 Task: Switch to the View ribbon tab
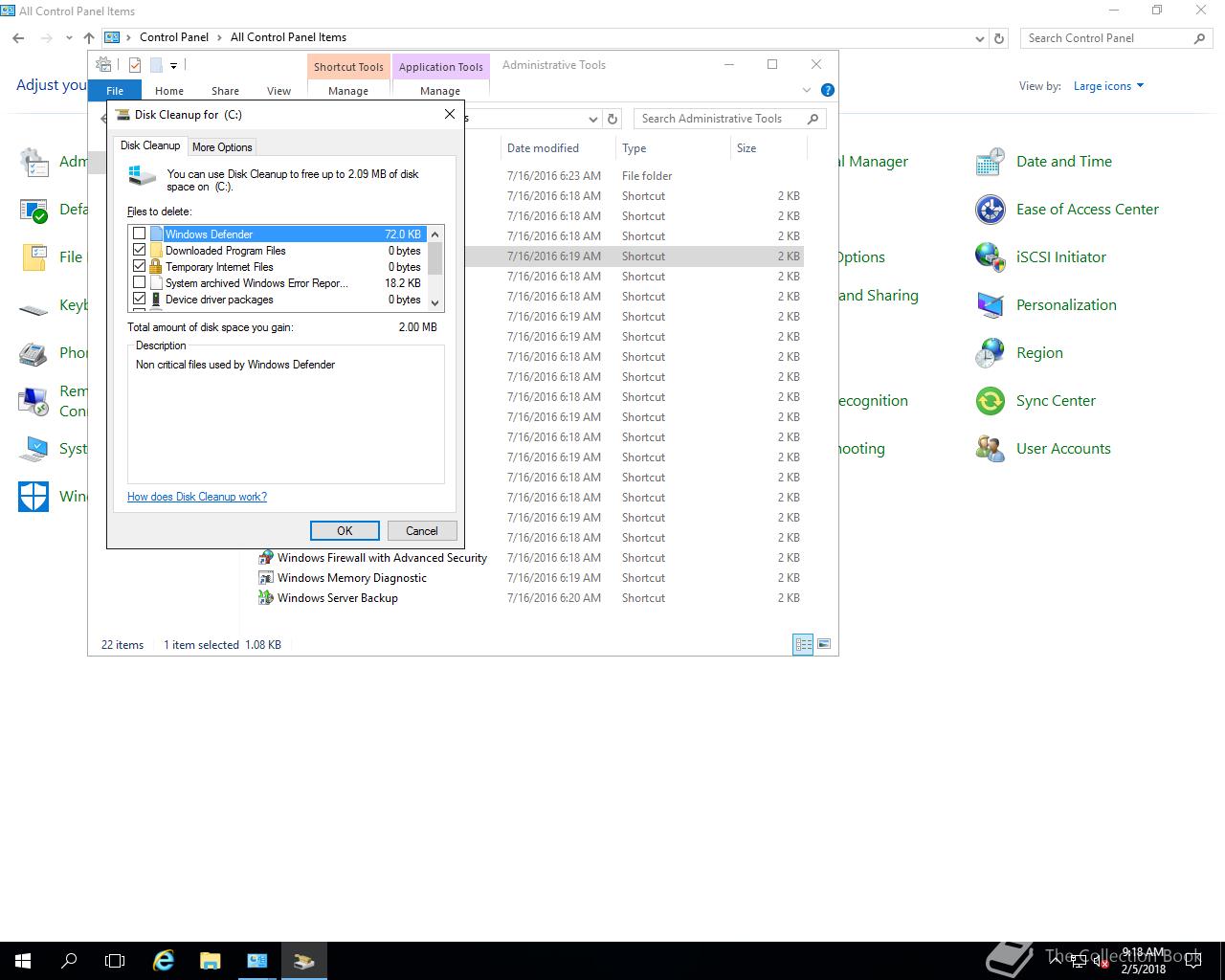coord(278,91)
